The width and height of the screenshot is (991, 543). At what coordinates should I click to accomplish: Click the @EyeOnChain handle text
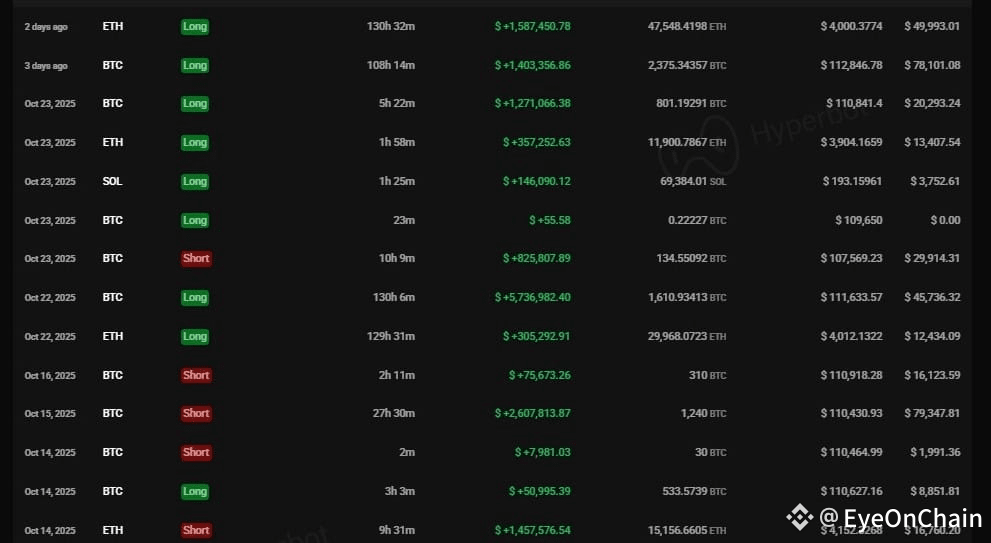point(901,518)
